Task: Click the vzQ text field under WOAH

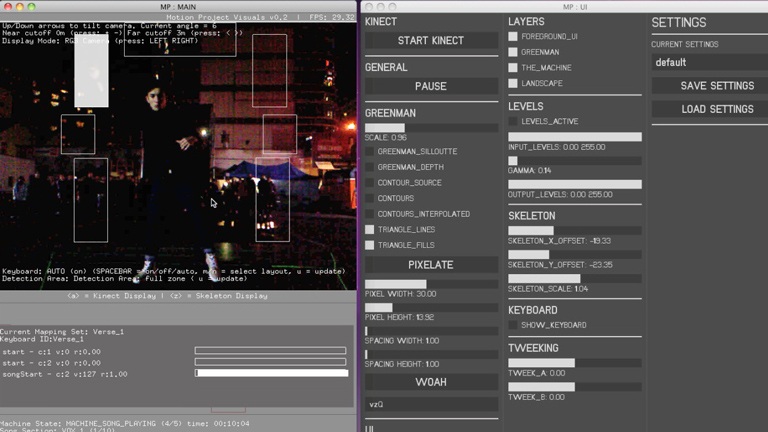Action: click(x=431, y=405)
